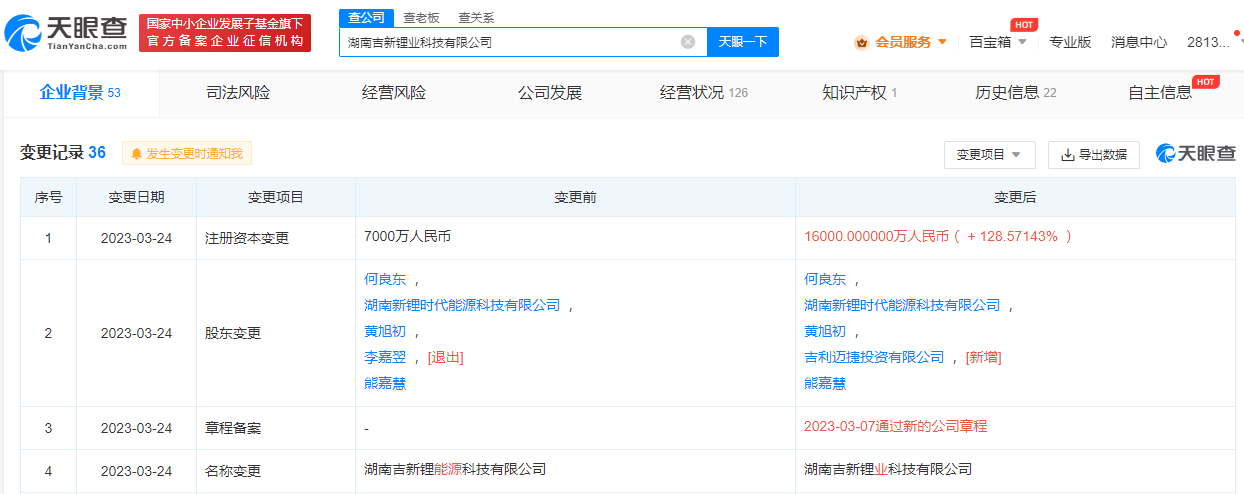
Task: Expand the 百宝箱 dropdown
Action: click(x=1022, y=42)
